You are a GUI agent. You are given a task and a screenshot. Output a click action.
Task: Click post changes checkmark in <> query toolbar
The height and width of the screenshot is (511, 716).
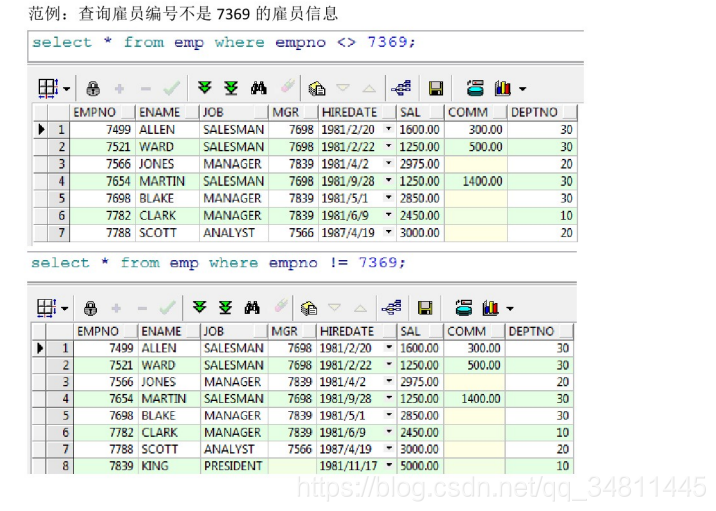172,88
